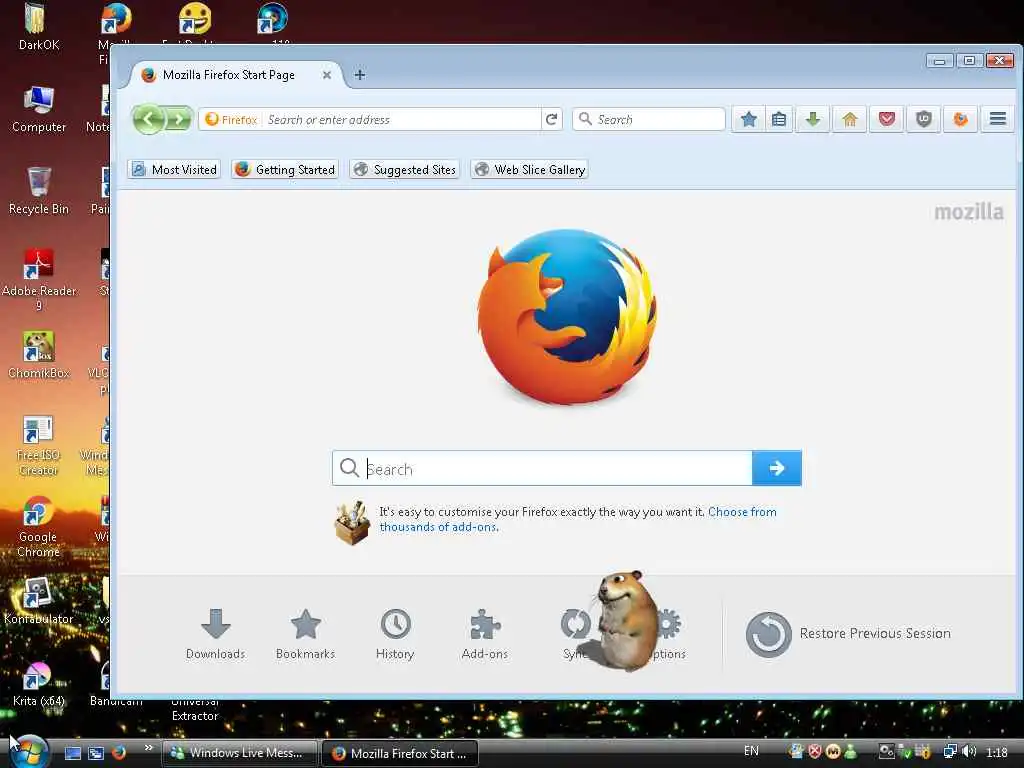Select Adobe Reader 9 desktop shortcut

(x=39, y=280)
